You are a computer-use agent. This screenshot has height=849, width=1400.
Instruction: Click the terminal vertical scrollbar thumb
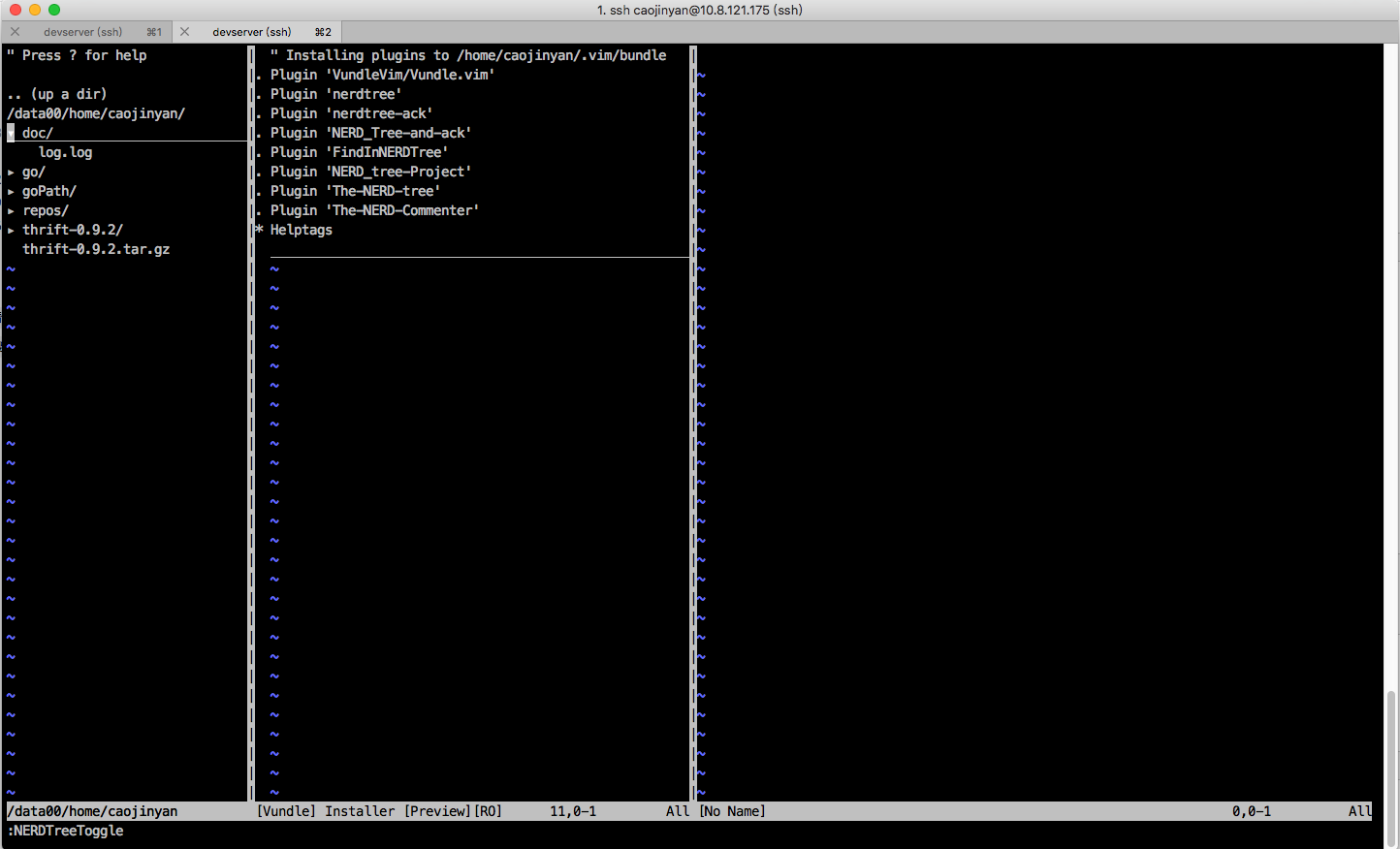[x=1391, y=769]
